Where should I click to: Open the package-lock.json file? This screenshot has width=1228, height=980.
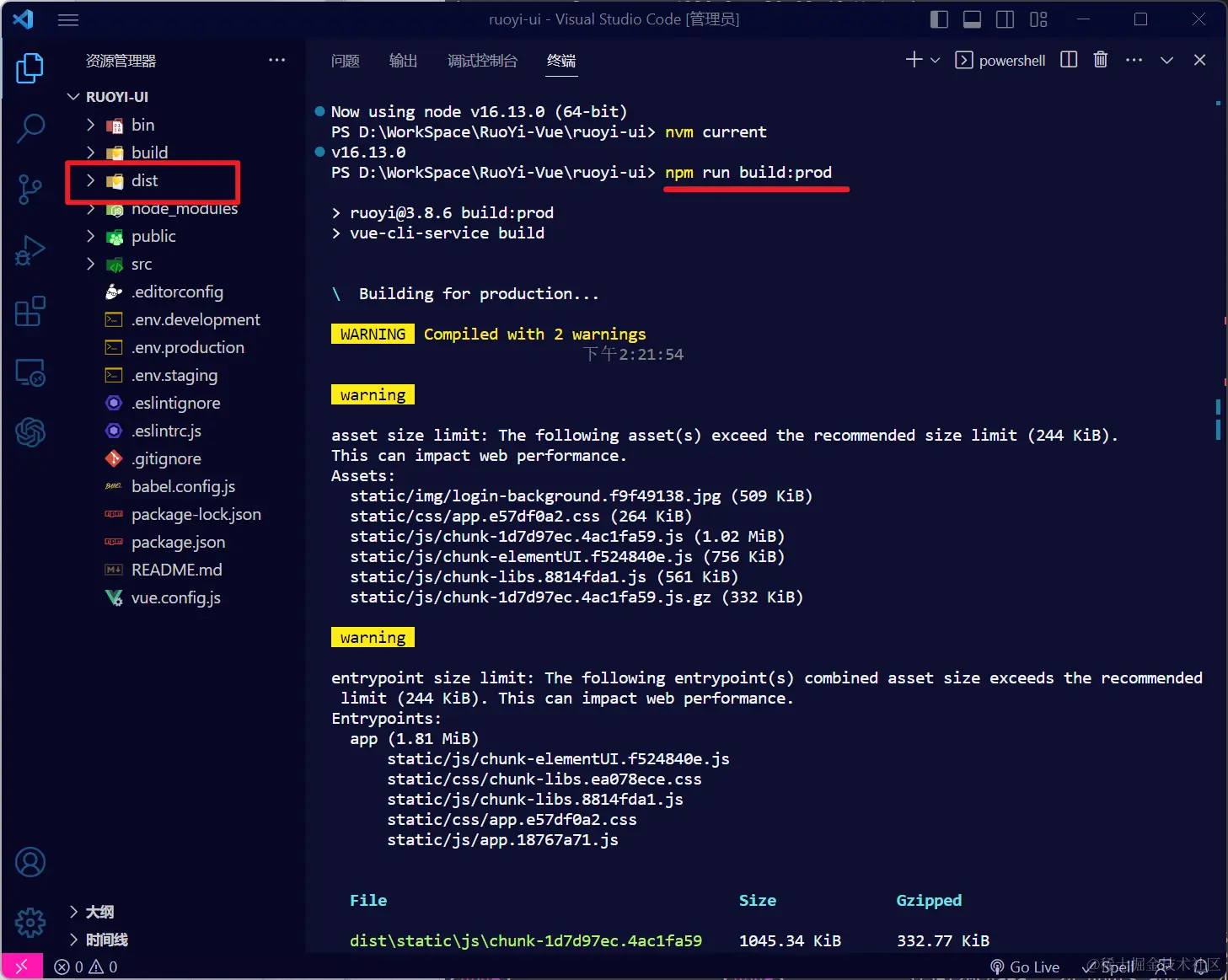pyautogui.click(x=196, y=514)
